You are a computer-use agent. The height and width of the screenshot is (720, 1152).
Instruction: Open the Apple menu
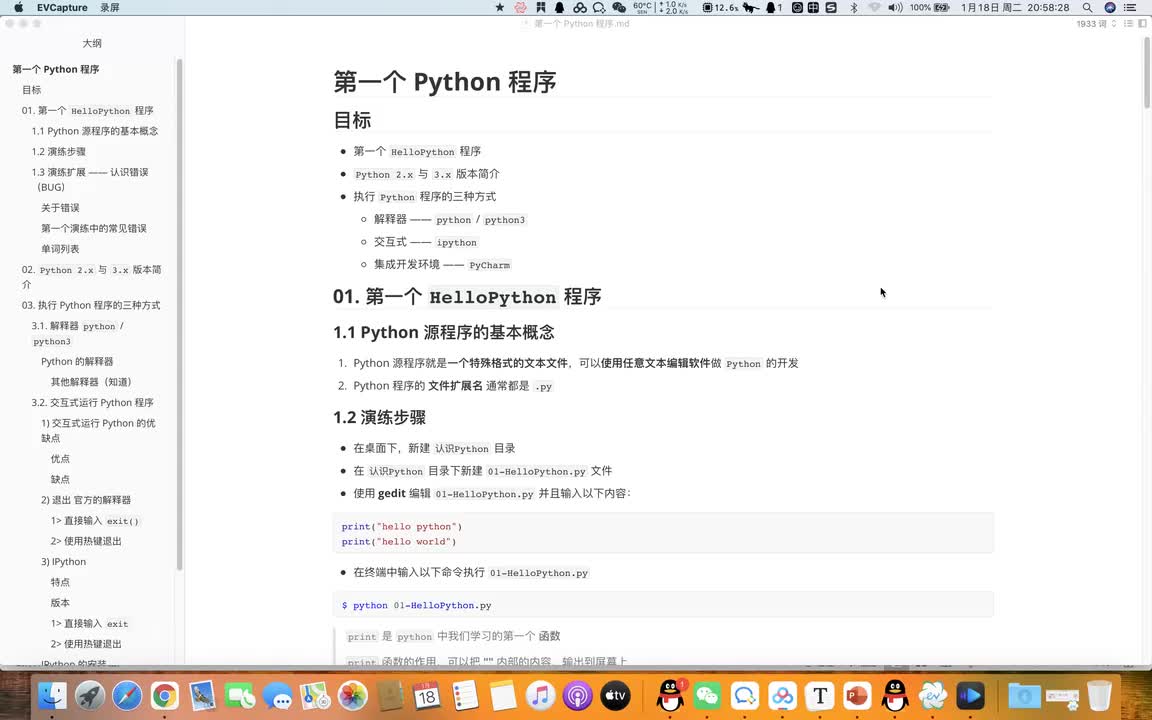(18, 7)
